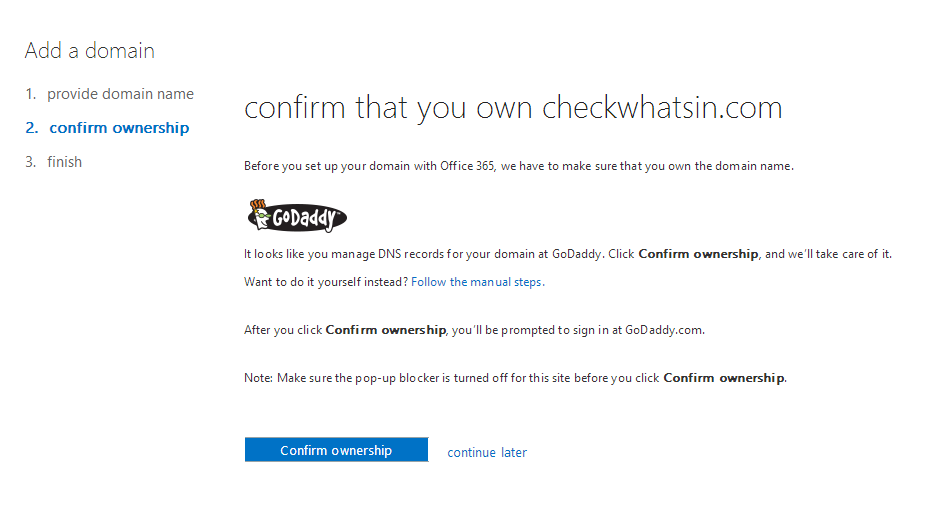This screenshot has height=518, width=944.
Task: Click the blue Confirm ownership button
Action: pos(337,450)
